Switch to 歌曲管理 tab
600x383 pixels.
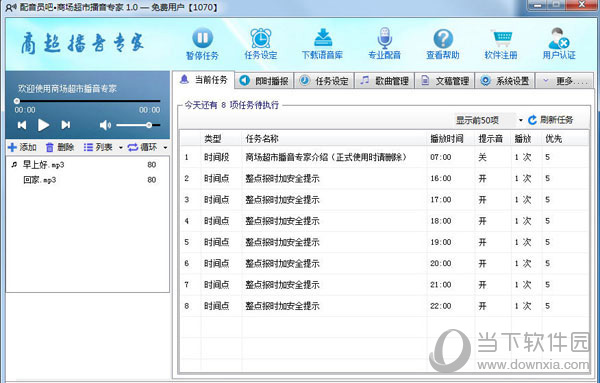(385, 81)
